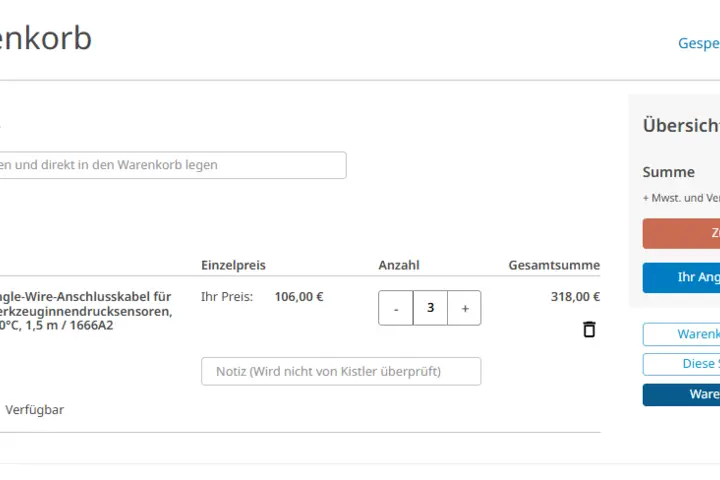Click the Einzelpreis column header
The image size is (720, 480).
point(233,265)
